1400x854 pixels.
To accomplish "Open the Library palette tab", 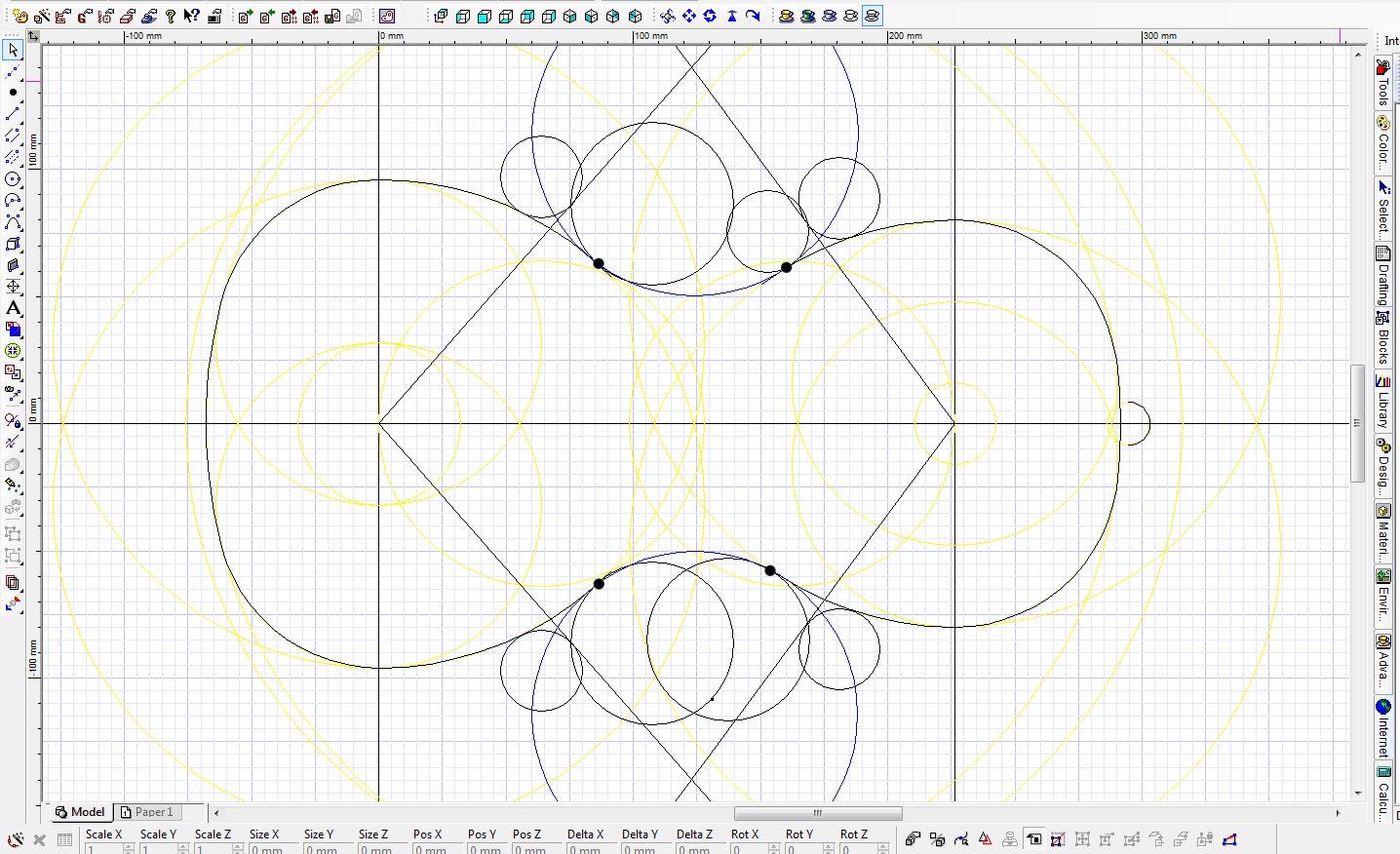I will [1383, 402].
